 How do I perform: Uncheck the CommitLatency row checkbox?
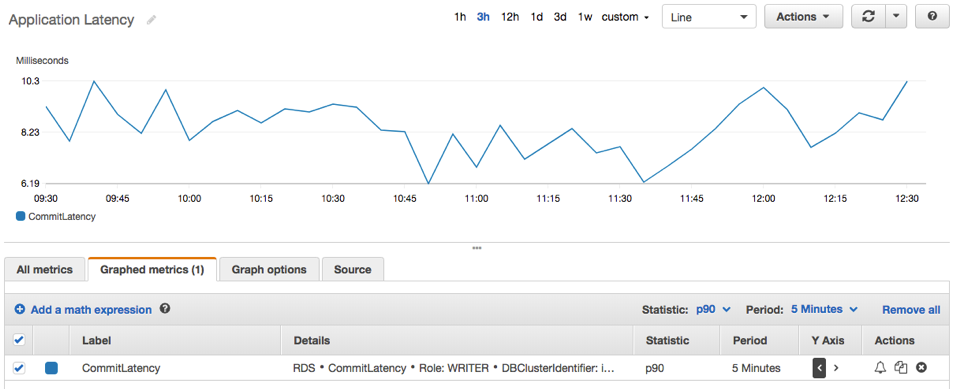pos(19,368)
